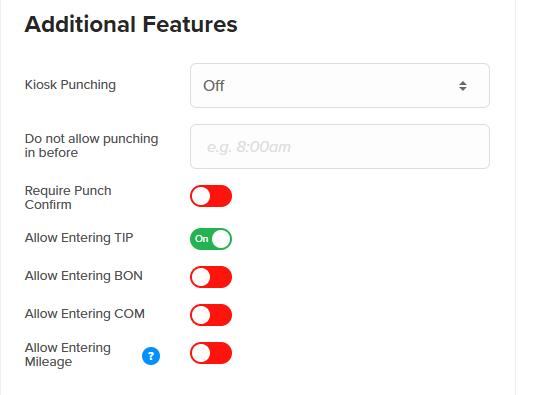The height and width of the screenshot is (395, 534).
Task: Click the Allow Entering COM label
Action: click(x=85, y=314)
